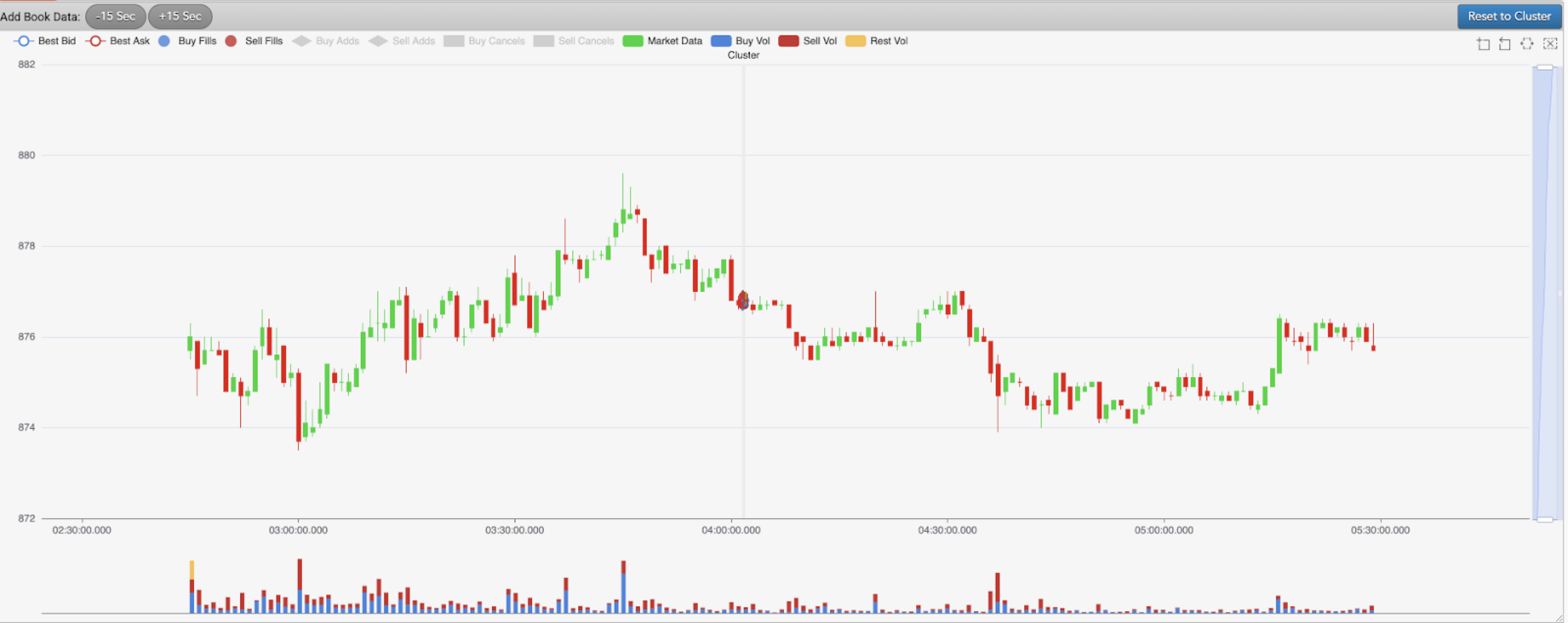Toggle the Best Ask legend series

pyautogui.click(x=118, y=41)
